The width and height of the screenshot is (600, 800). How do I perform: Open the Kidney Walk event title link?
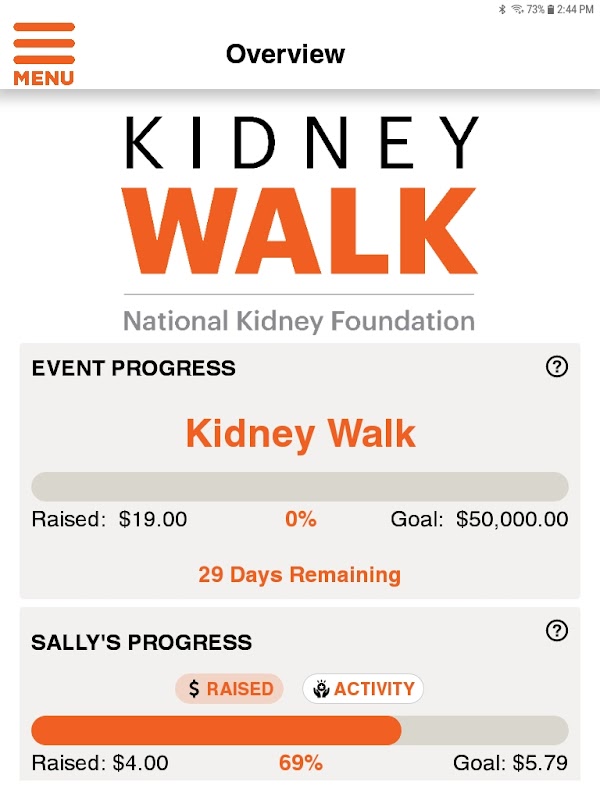(x=301, y=434)
